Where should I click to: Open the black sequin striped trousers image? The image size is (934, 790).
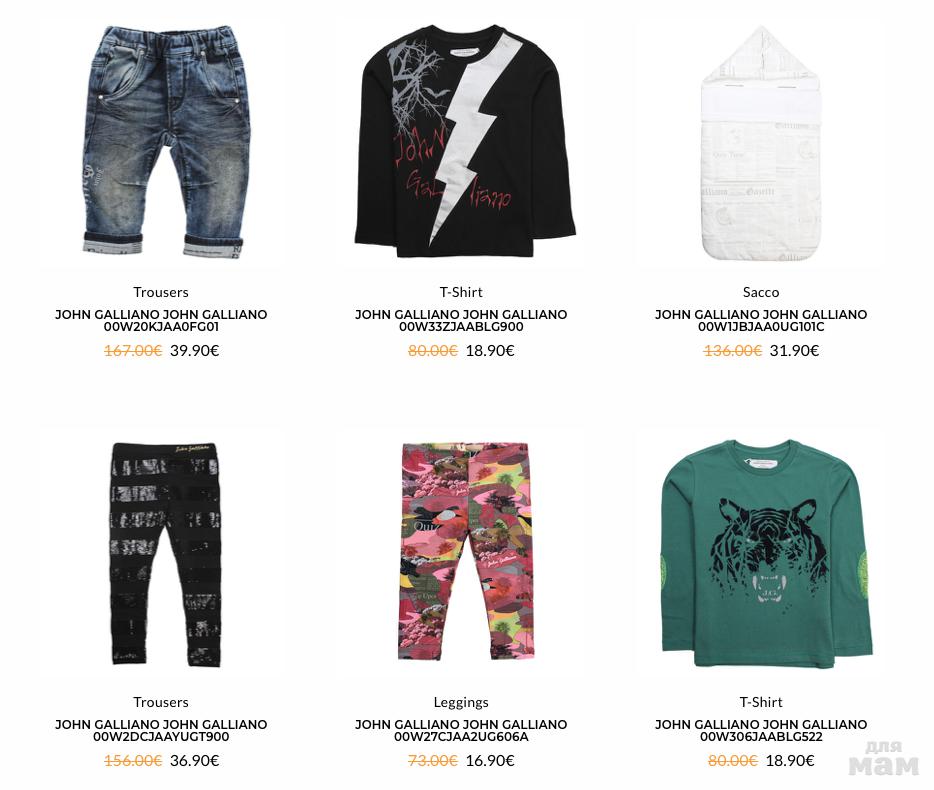coord(165,554)
